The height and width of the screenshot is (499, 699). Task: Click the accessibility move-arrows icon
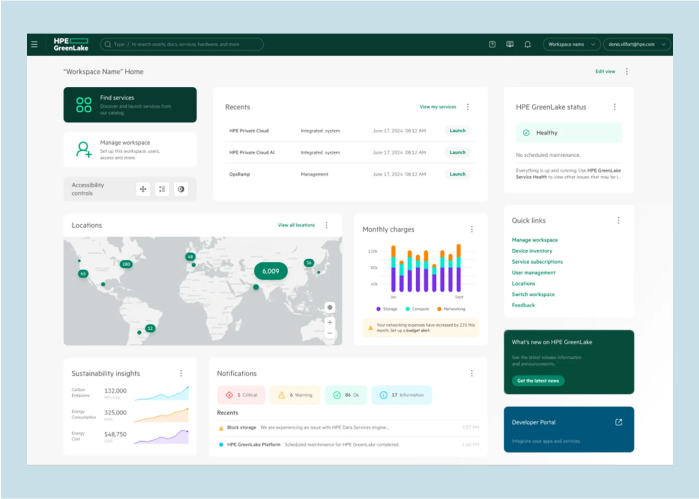pos(143,189)
